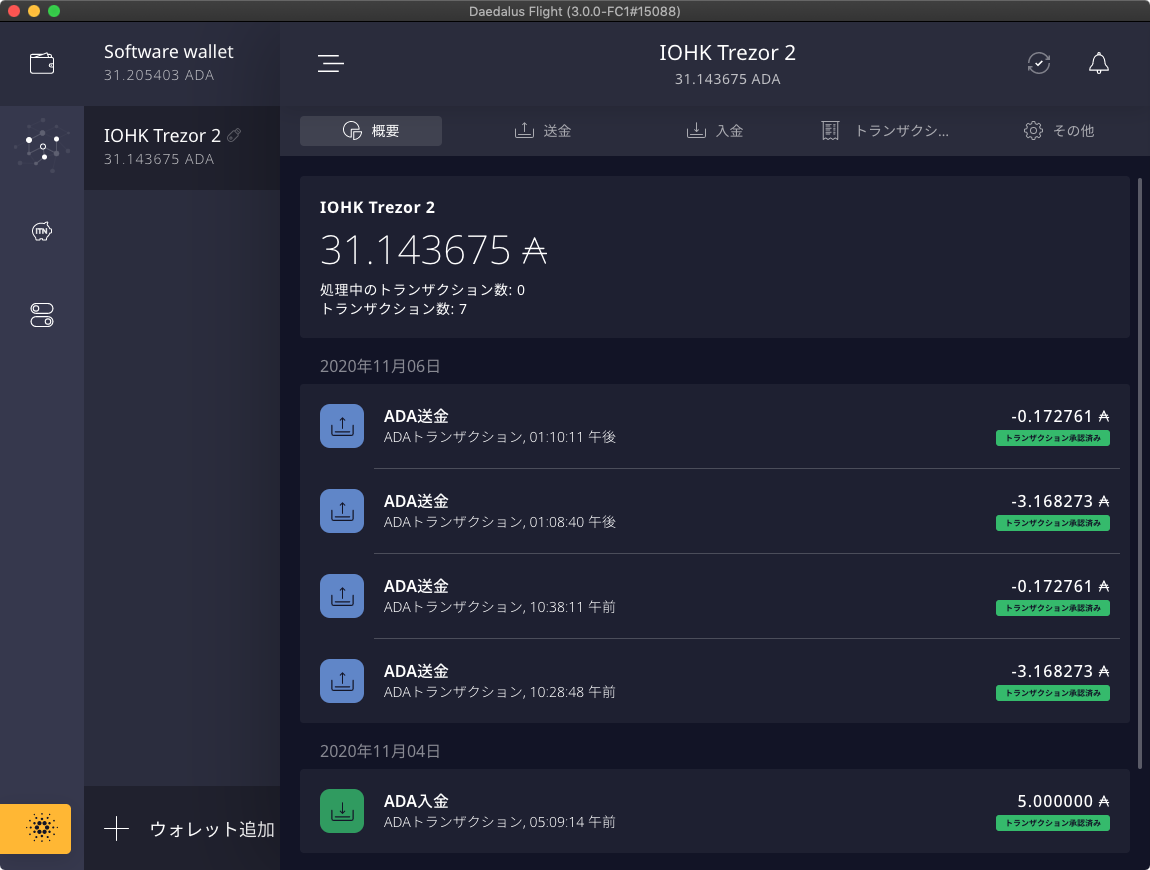Click the IOHK Trezor 2 header title
1150x870 pixels.
point(727,53)
